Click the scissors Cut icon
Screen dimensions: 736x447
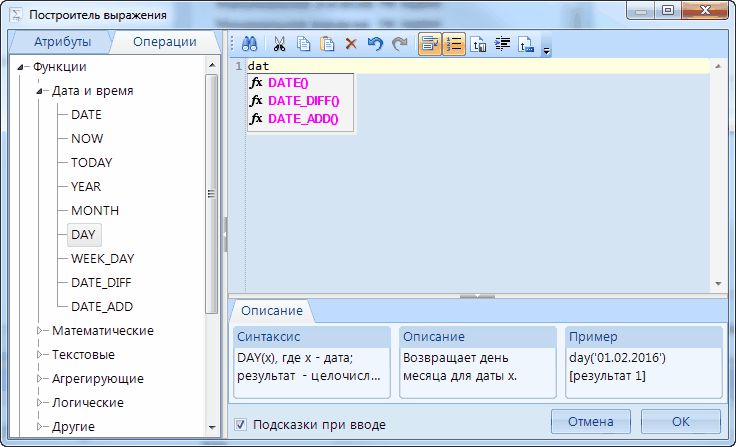279,43
